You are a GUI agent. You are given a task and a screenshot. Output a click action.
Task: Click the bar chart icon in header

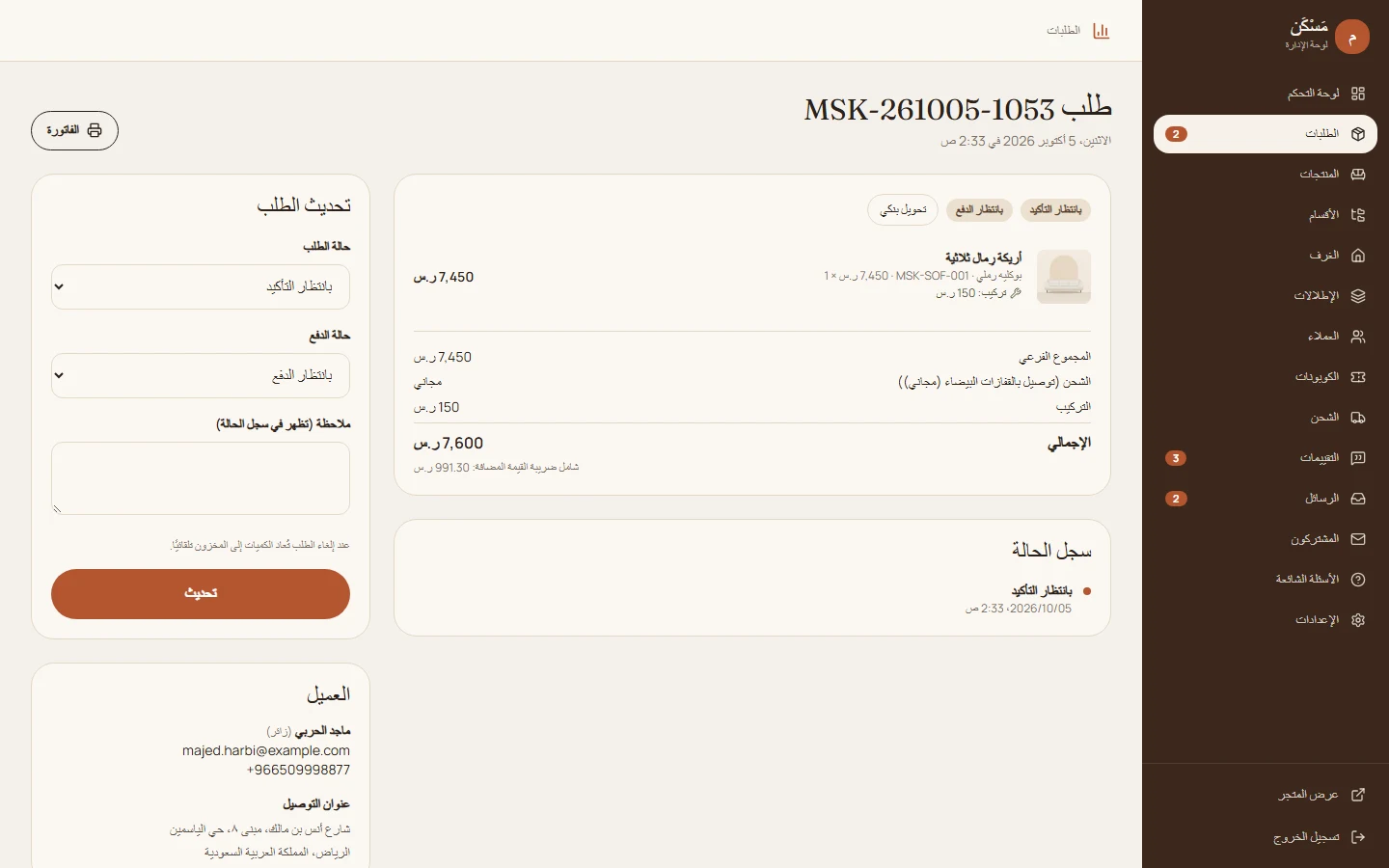point(1101,31)
